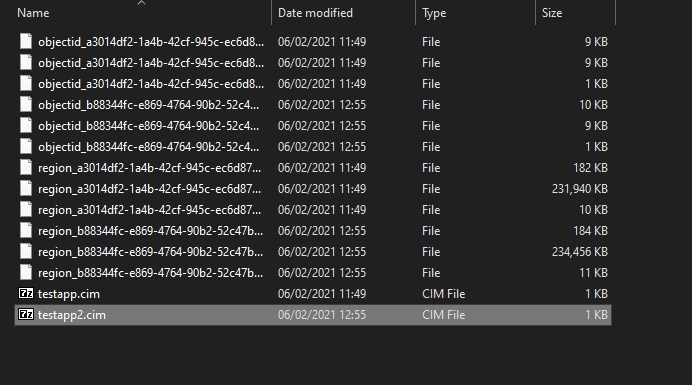The width and height of the screenshot is (692, 385).
Task: Toggle sort direction using the up arrow above Name
Action: pos(141,3)
